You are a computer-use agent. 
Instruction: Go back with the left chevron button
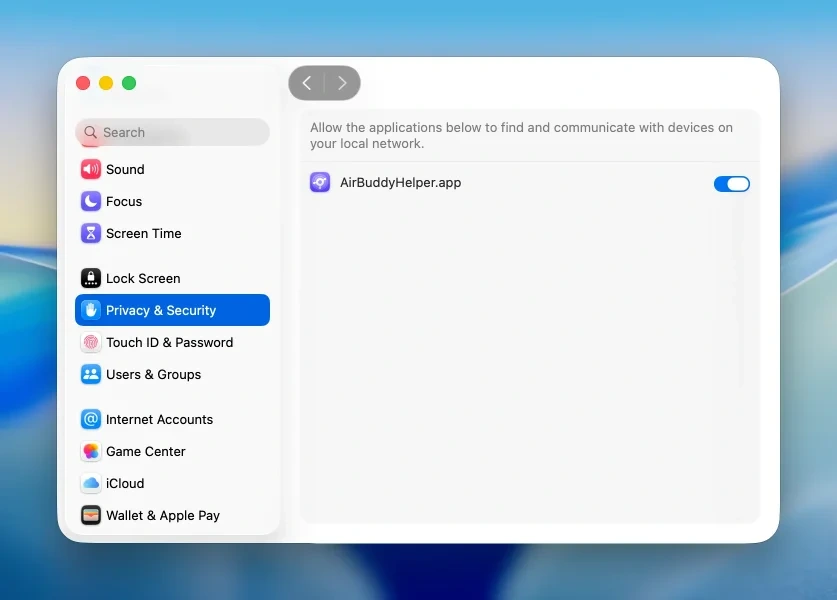pyautogui.click(x=307, y=83)
